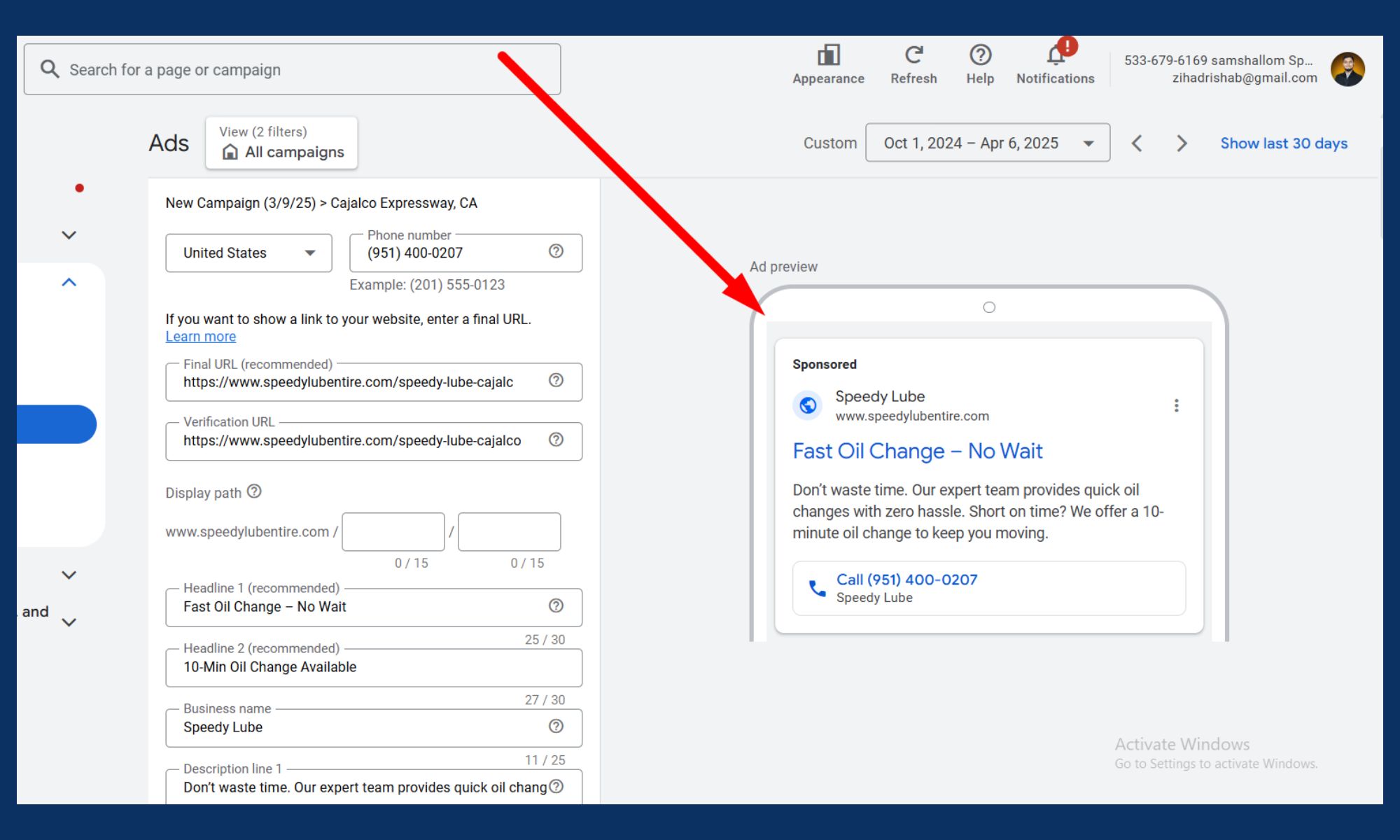Click the search magnifier icon
1400x840 pixels.
(x=50, y=69)
